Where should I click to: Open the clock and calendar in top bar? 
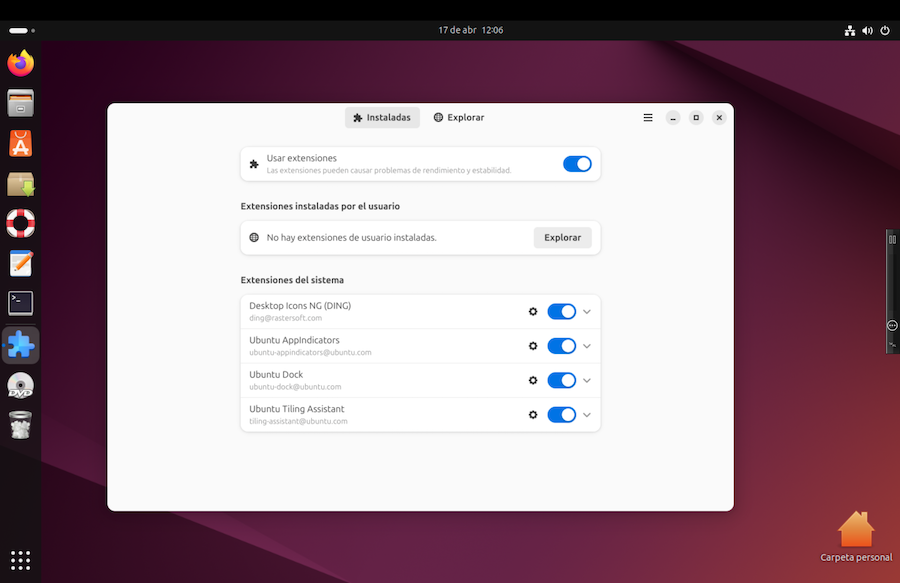pos(470,30)
